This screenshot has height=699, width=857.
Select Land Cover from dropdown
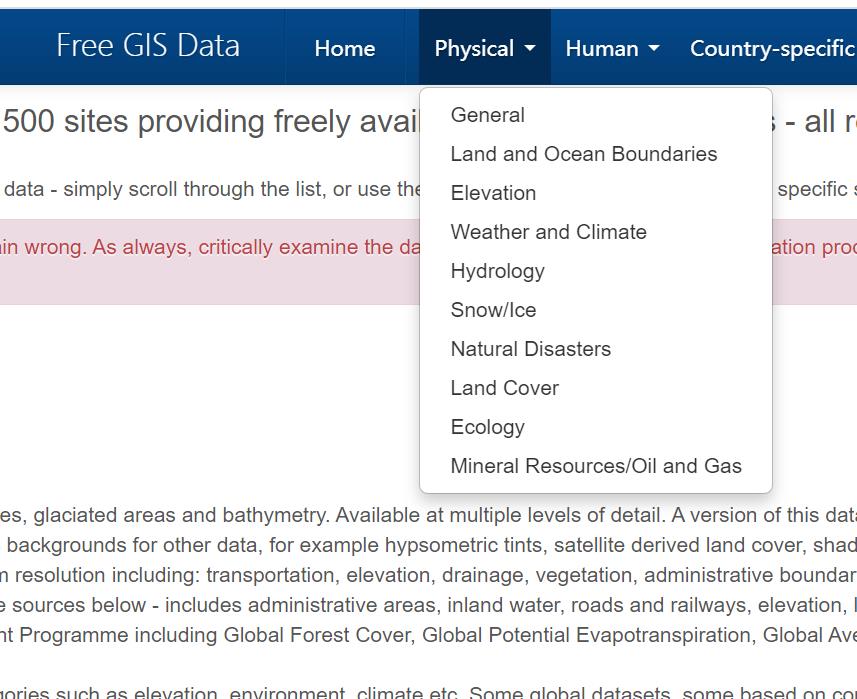point(504,388)
